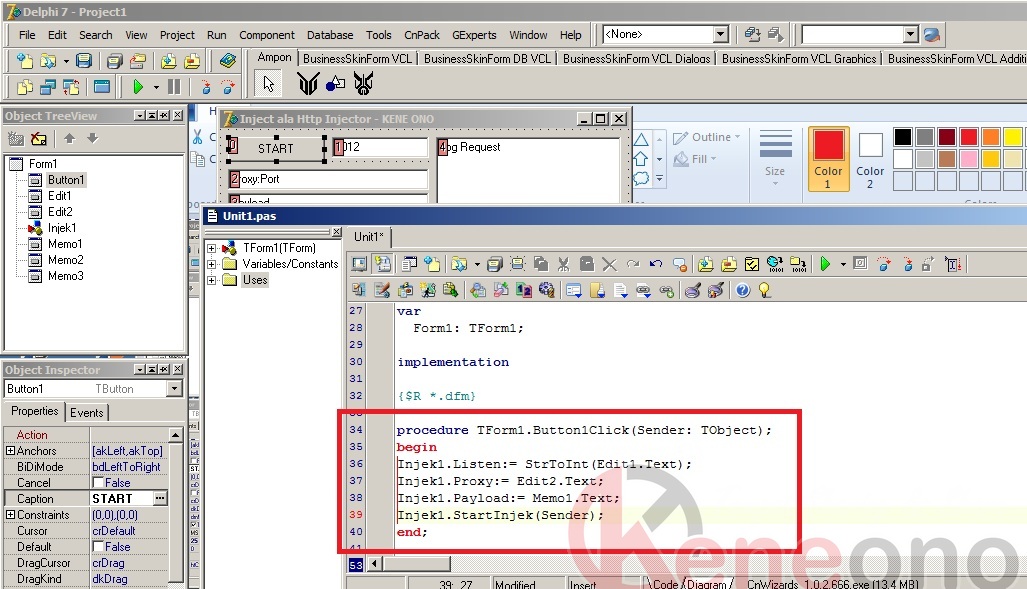Expand the Constraints property
Viewport: 1027px width, 589px height.
10,515
